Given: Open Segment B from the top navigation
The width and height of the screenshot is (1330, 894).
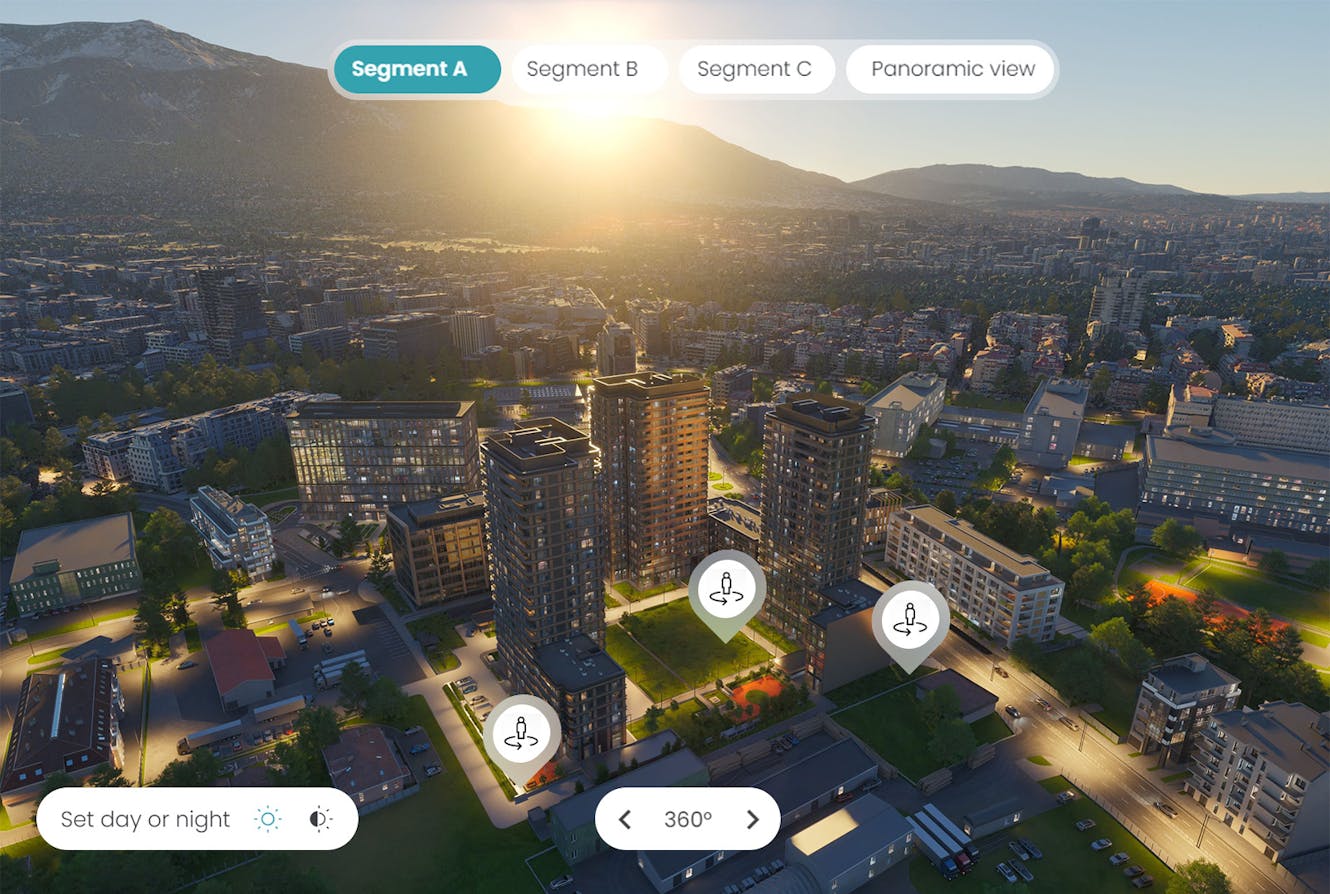Looking at the screenshot, I should pos(589,68).
